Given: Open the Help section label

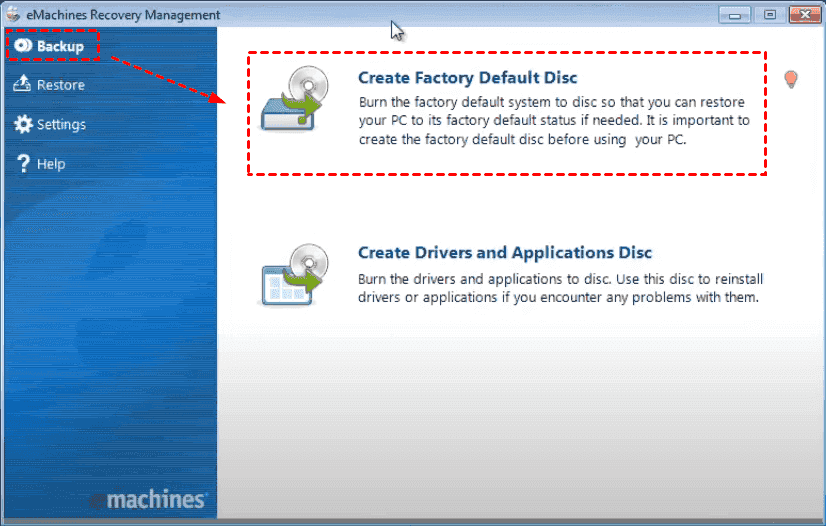Looking at the screenshot, I should 51,164.
